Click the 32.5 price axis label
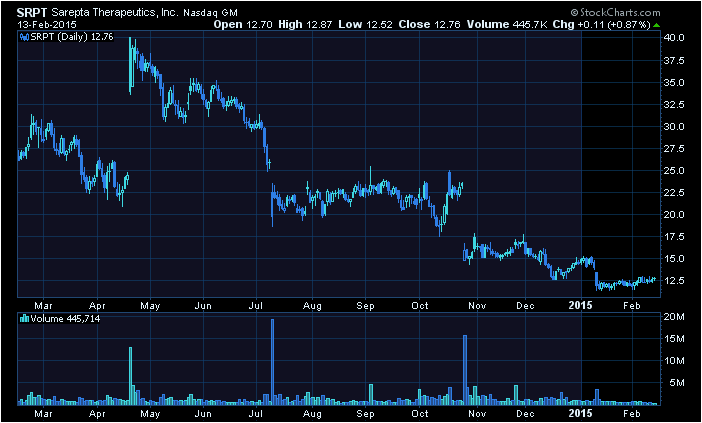This screenshot has height=423, width=702. click(x=675, y=104)
